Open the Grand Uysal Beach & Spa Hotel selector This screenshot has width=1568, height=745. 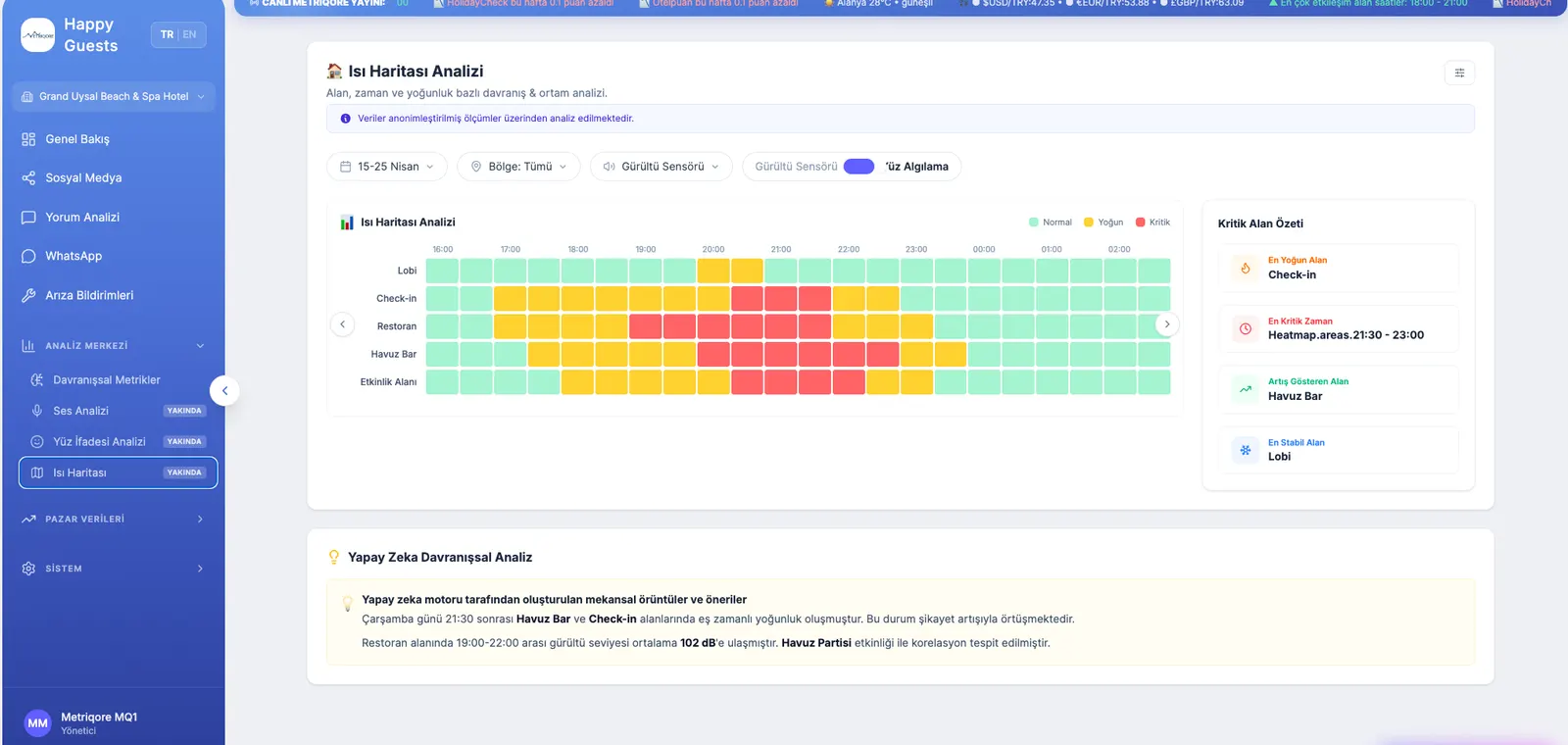click(x=114, y=96)
